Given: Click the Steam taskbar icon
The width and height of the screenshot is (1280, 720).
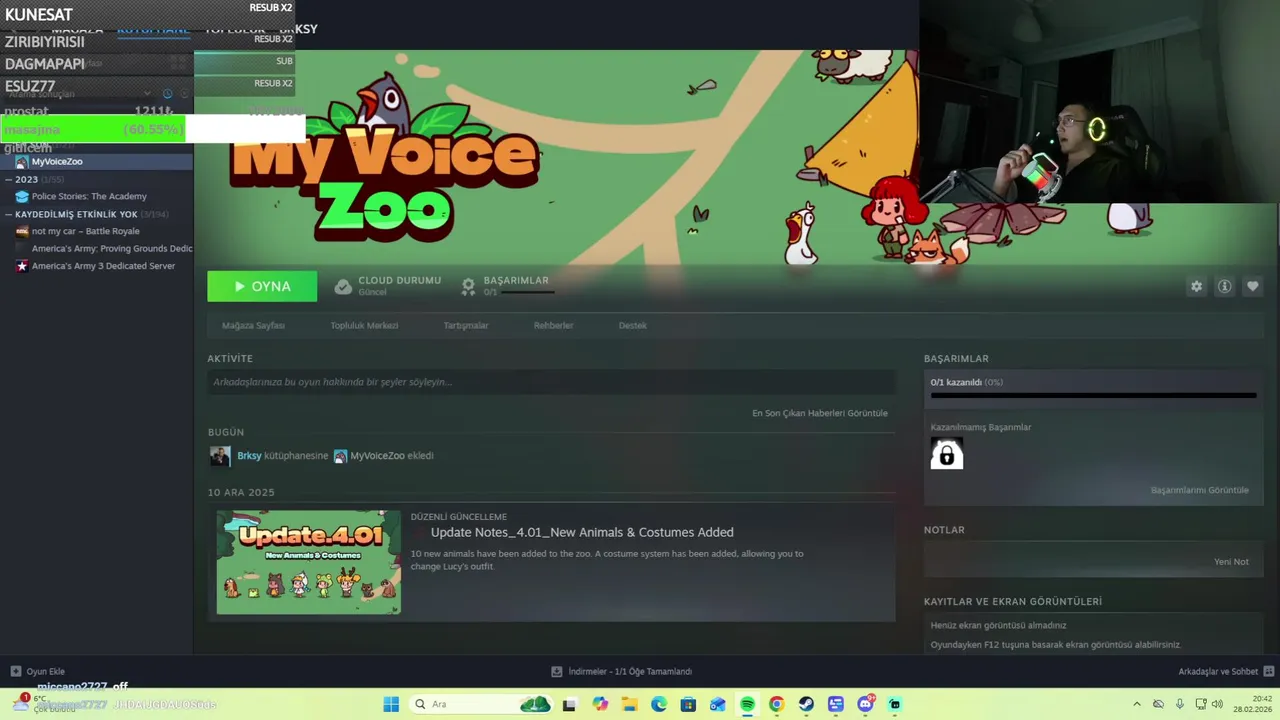Looking at the screenshot, I should pos(806,704).
